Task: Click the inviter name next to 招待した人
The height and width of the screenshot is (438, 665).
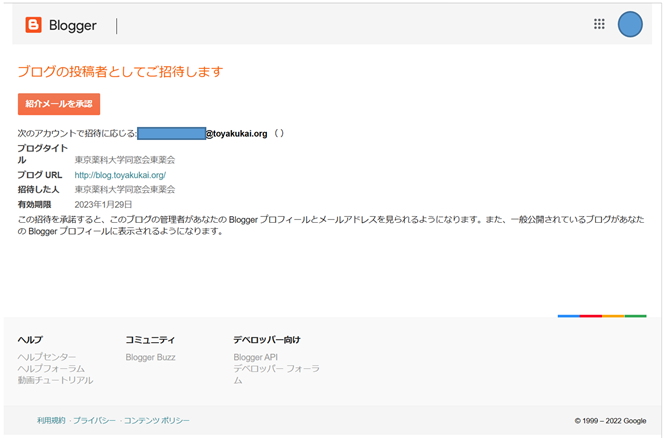Action: 125,189
